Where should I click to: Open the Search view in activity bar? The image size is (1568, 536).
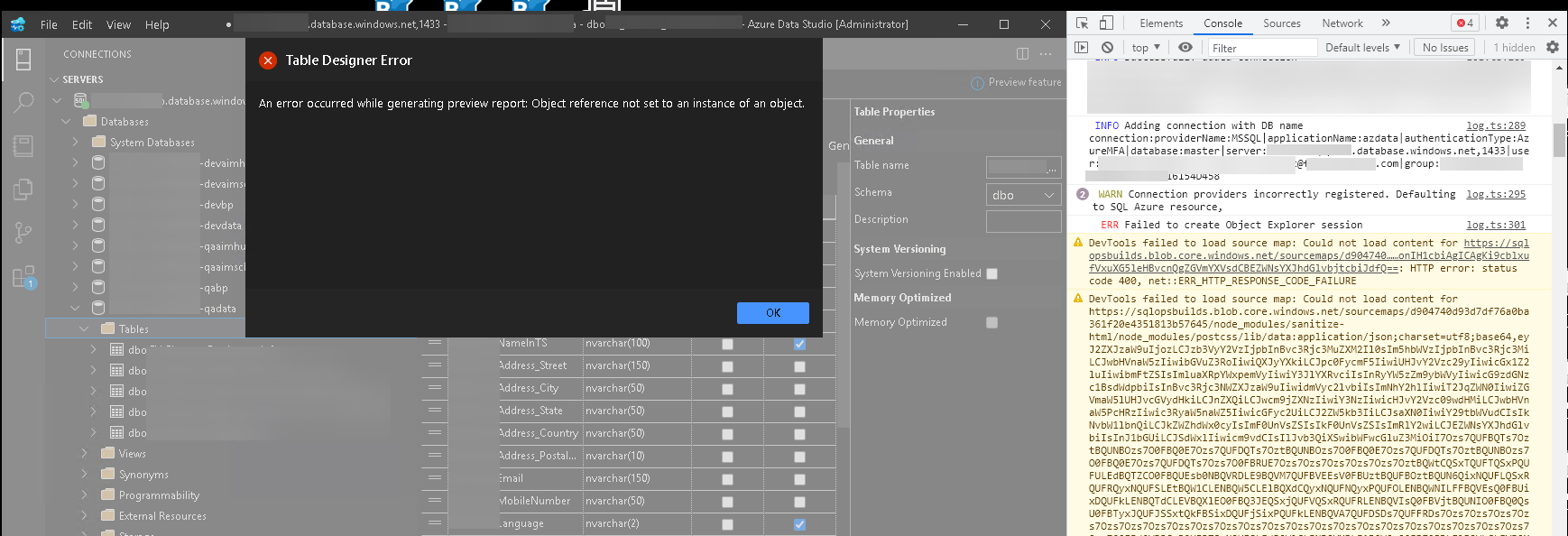tap(23, 103)
